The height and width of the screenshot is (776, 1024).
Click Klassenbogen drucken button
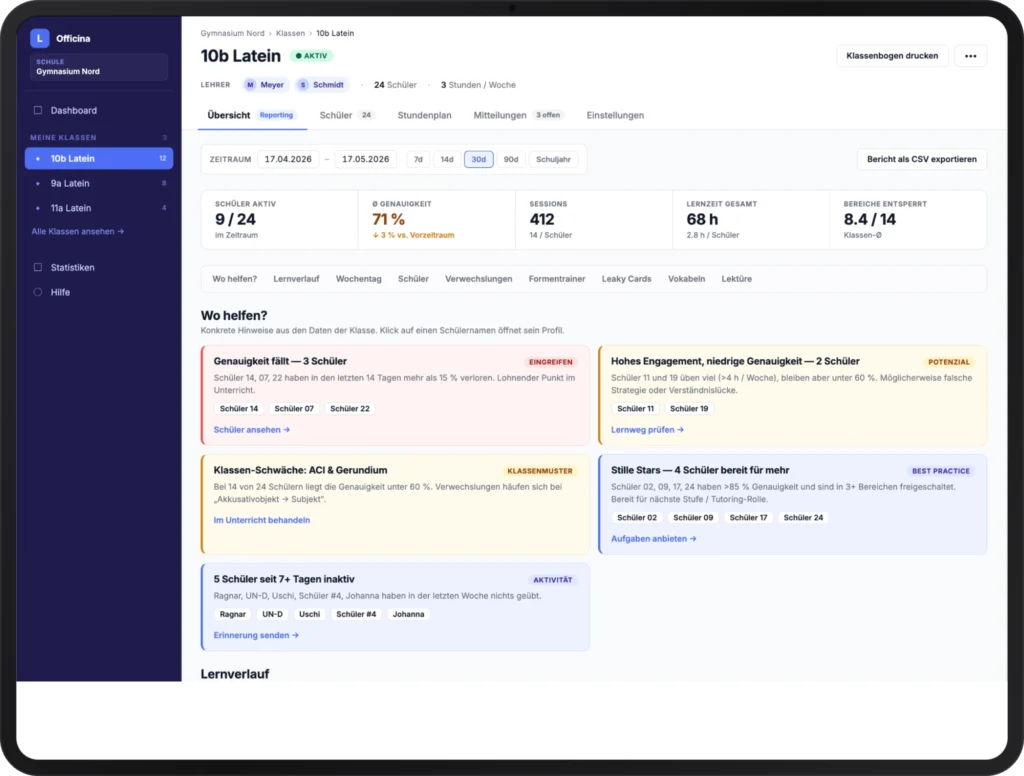892,56
